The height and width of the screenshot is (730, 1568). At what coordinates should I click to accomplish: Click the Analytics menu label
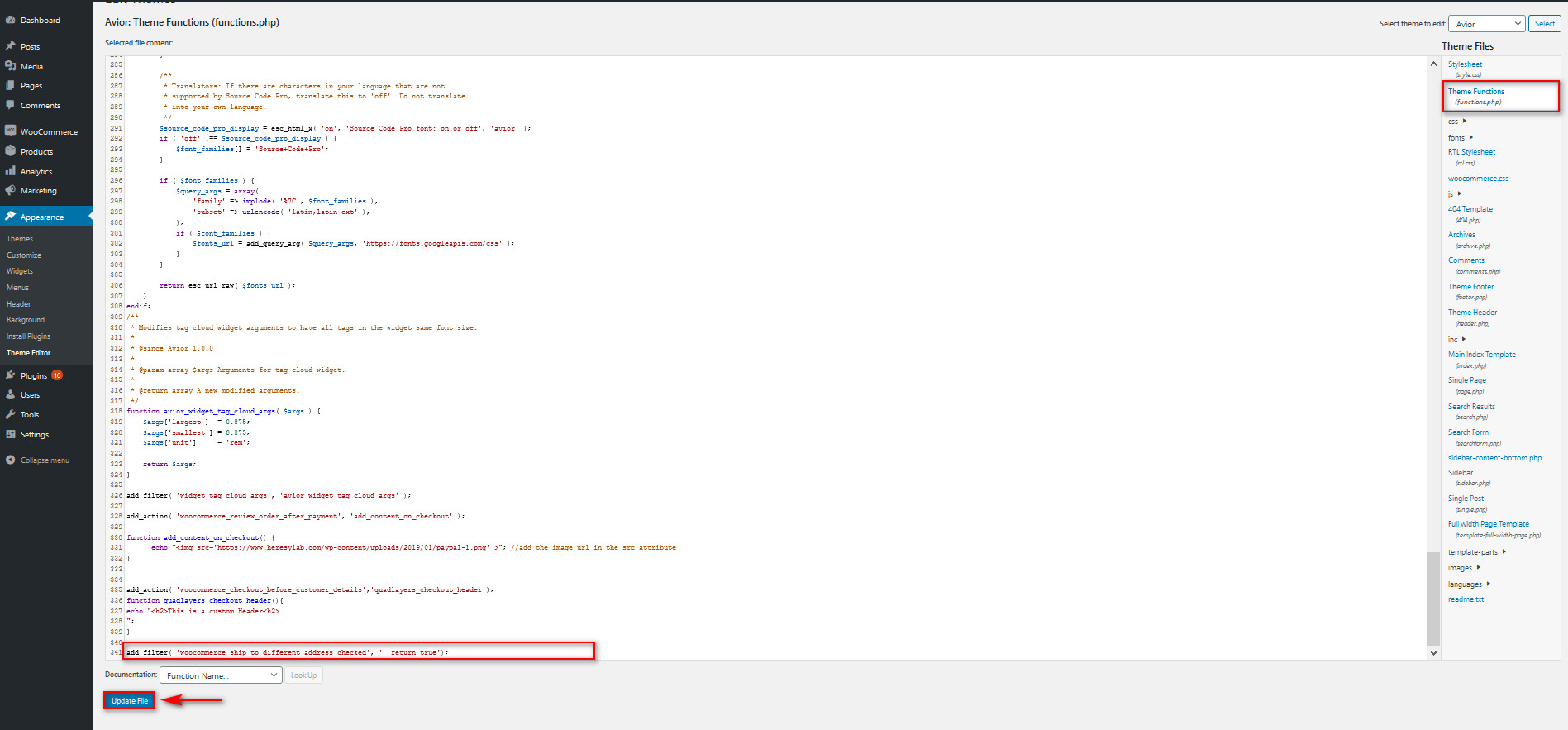(x=36, y=172)
